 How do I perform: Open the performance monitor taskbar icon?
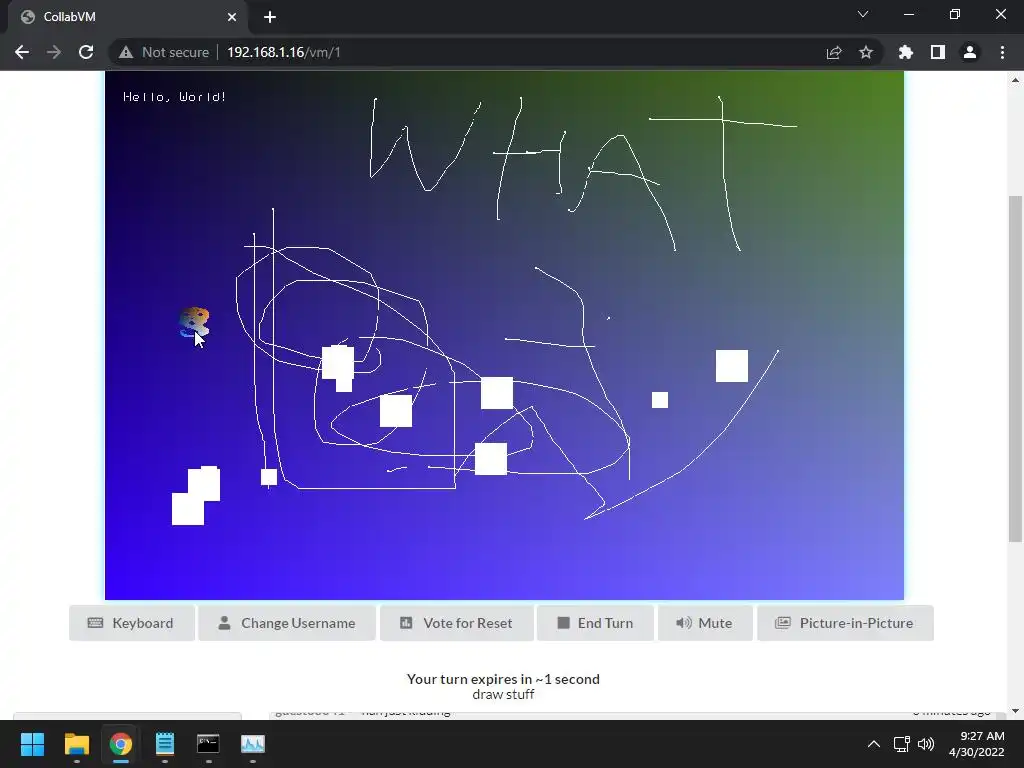253,744
